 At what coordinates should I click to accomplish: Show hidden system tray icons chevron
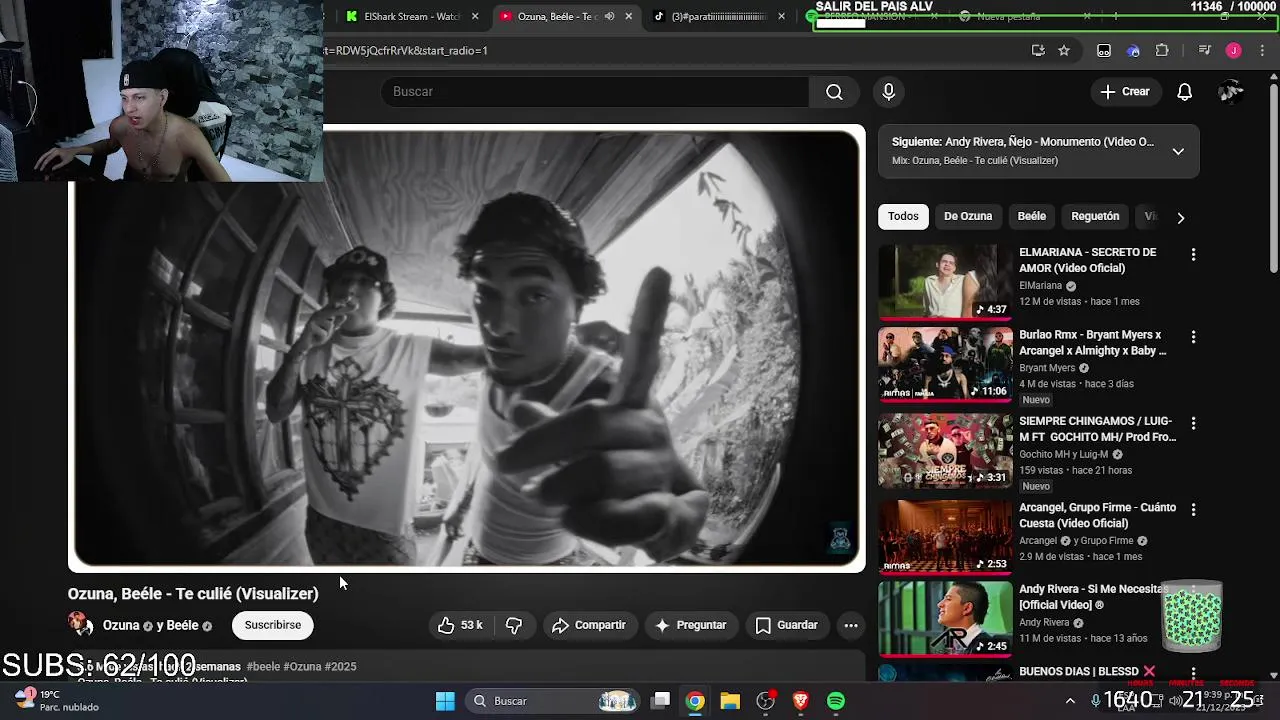click(1070, 701)
